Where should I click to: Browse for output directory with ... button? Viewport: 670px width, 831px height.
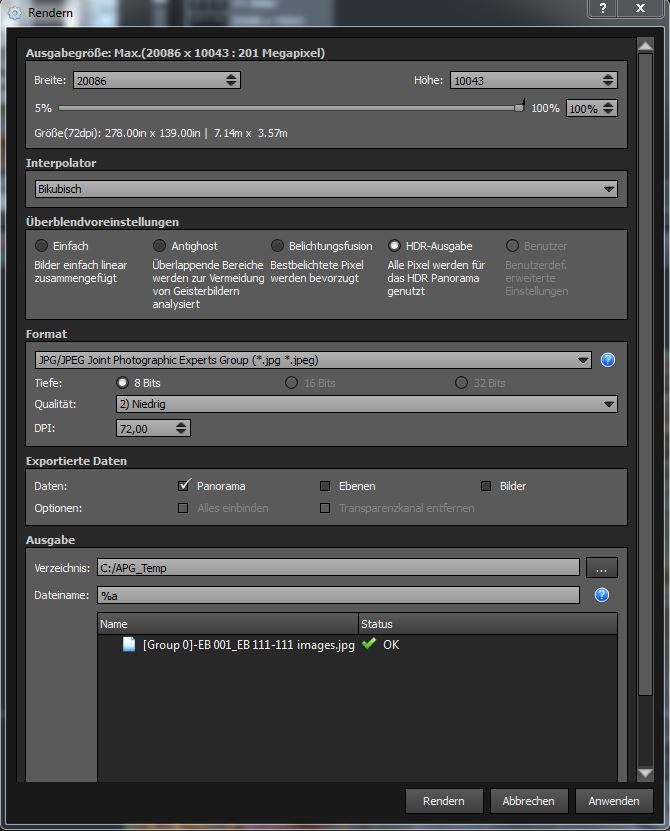[x=601, y=568]
